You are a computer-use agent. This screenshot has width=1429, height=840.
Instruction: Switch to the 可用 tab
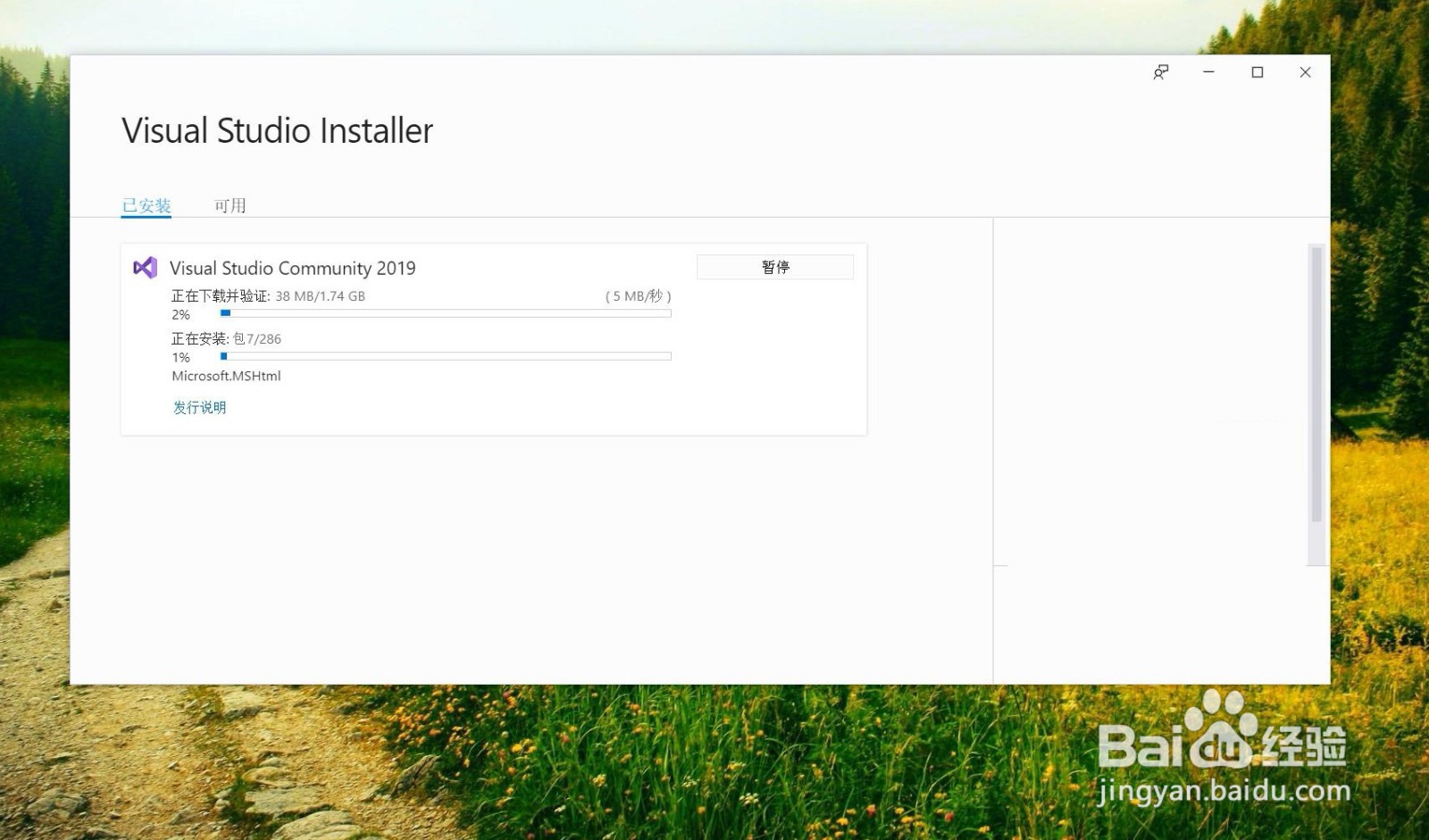click(230, 206)
